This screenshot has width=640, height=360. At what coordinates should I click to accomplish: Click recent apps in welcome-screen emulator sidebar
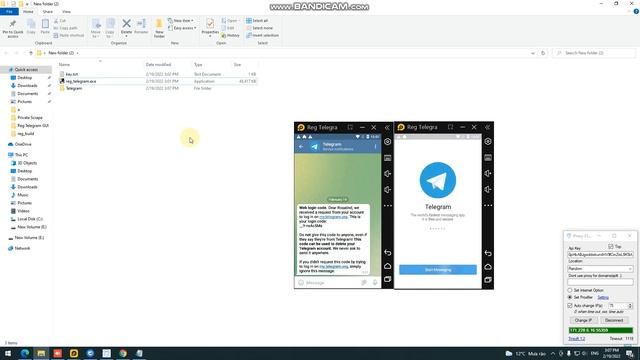coord(488,280)
